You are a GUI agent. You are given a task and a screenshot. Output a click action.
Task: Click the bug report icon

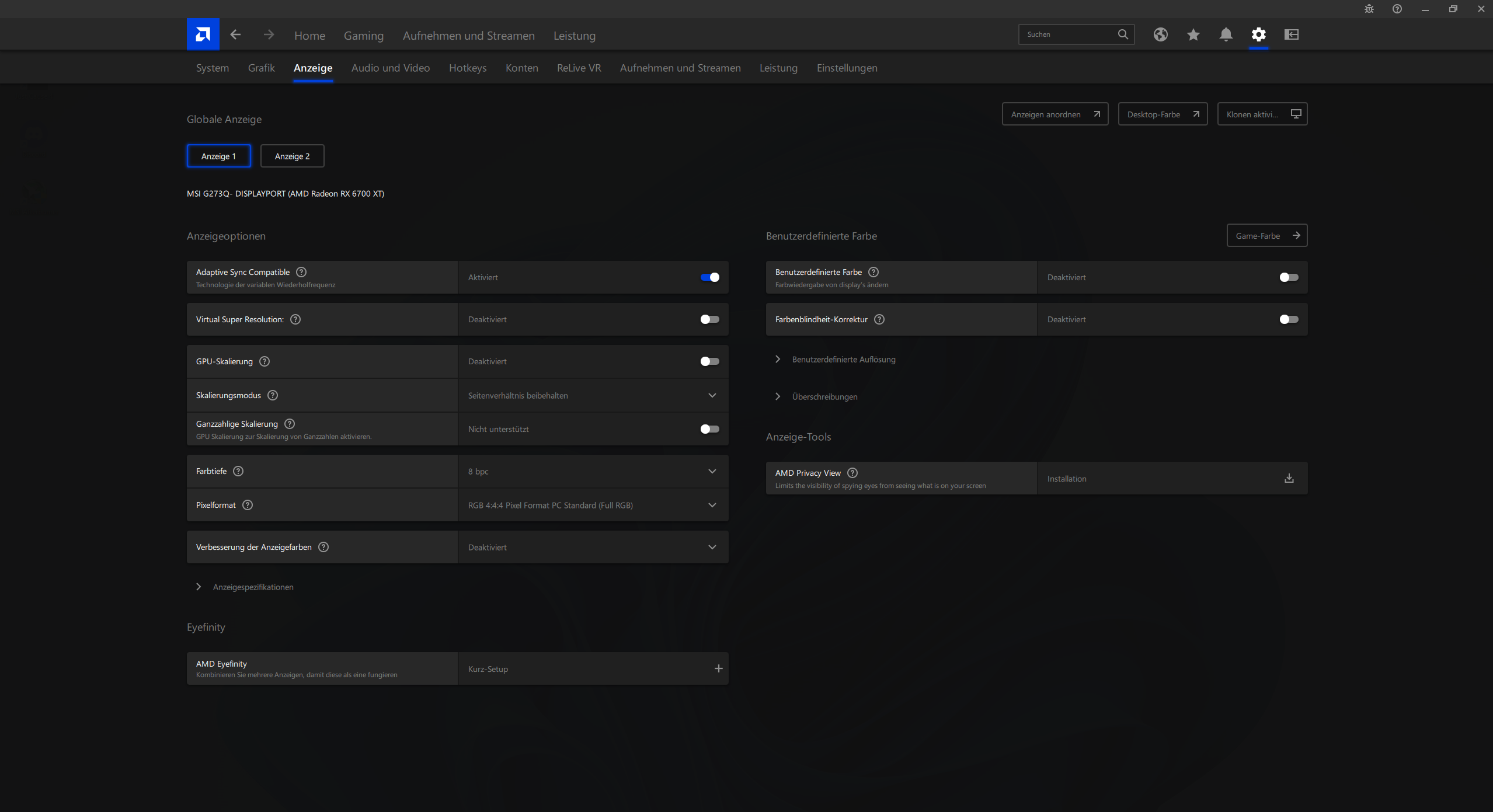pyautogui.click(x=1369, y=9)
